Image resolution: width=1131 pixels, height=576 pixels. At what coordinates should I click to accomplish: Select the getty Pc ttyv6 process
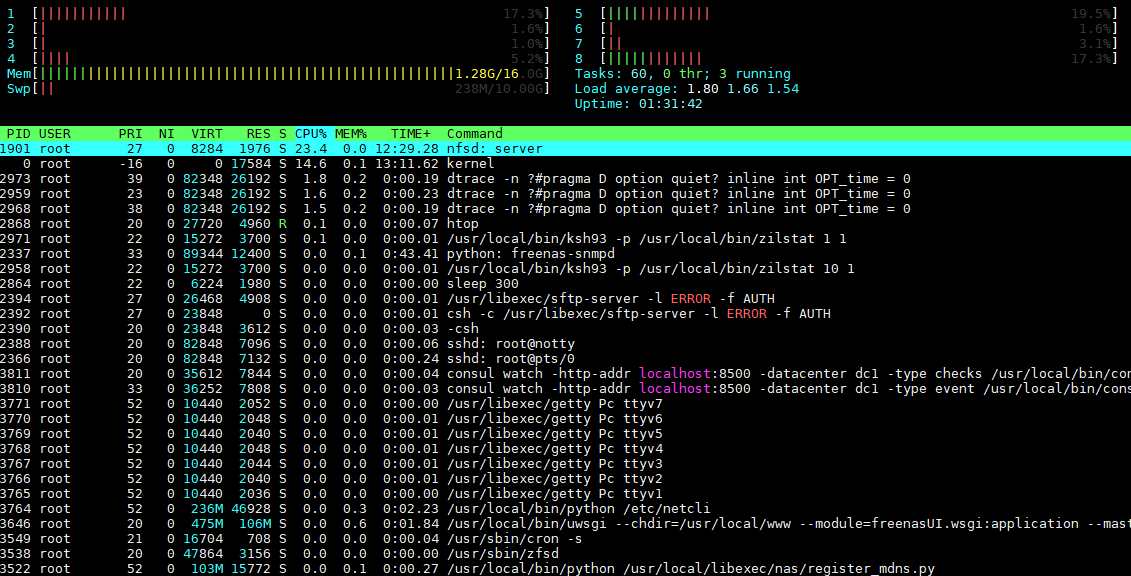click(x=566, y=419)
